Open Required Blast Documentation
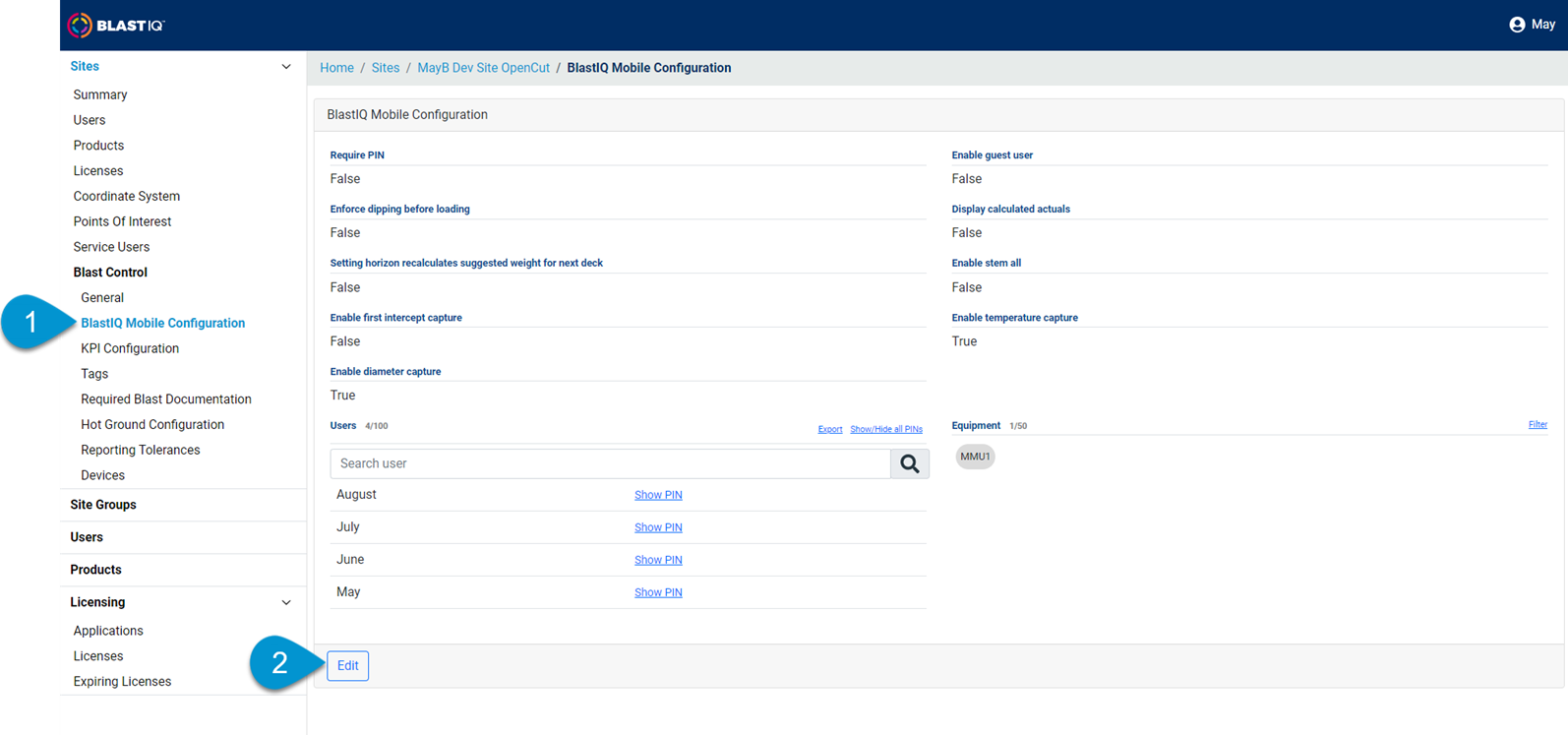 pyautogui.click(x=166, y=399)
